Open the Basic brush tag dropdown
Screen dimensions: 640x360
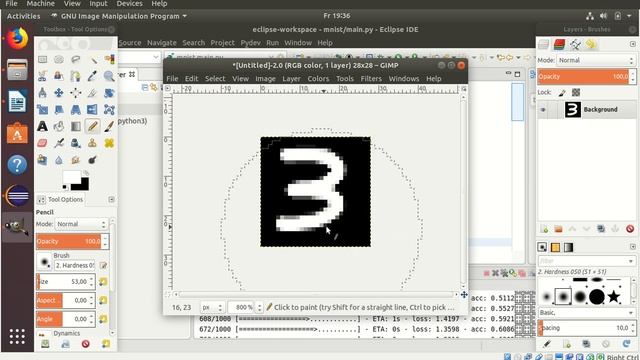tap(587, 313)
